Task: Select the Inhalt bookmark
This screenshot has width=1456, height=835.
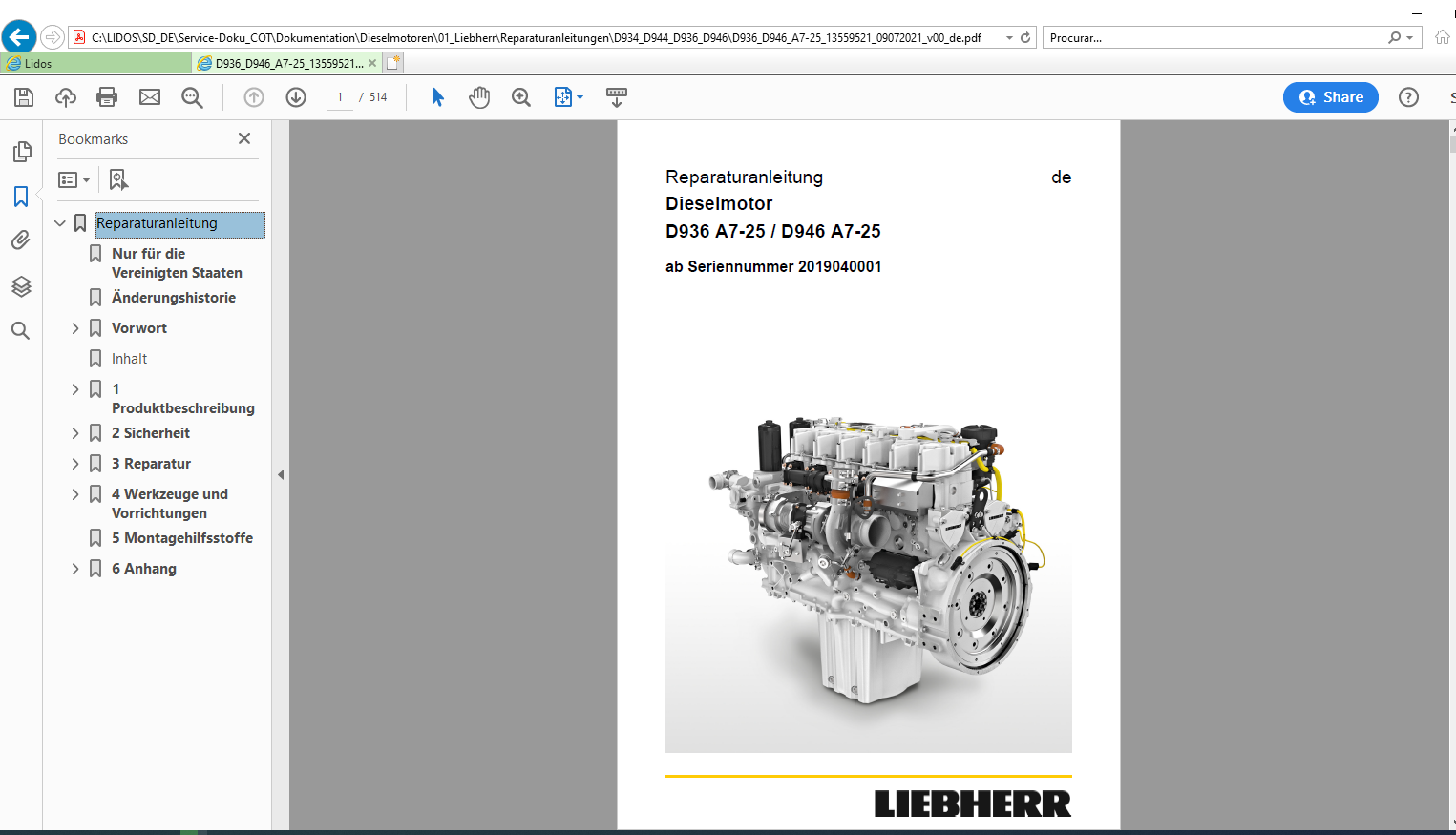Action: point(129,359)
